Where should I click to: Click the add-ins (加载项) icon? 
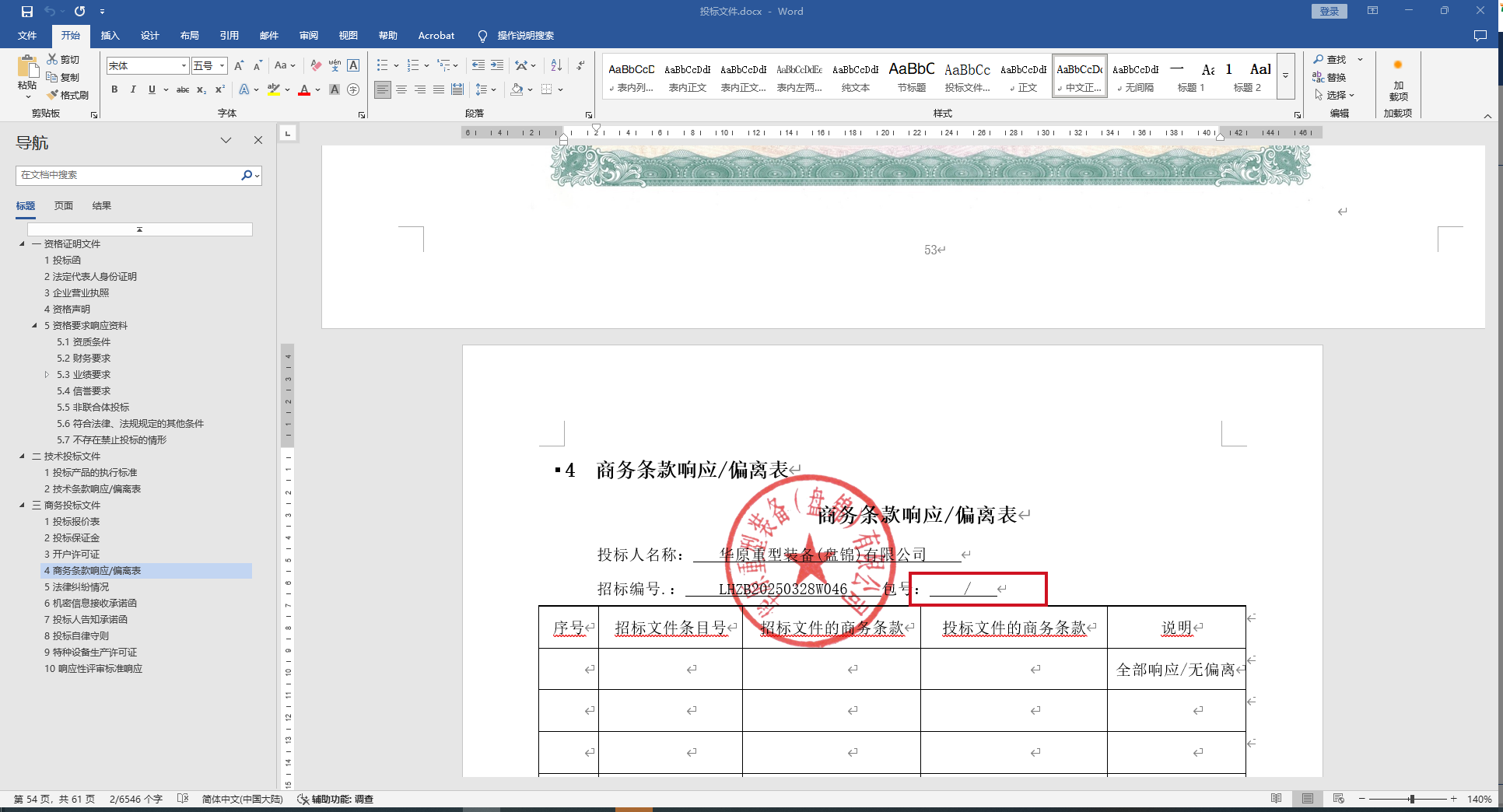point(1398,80)
